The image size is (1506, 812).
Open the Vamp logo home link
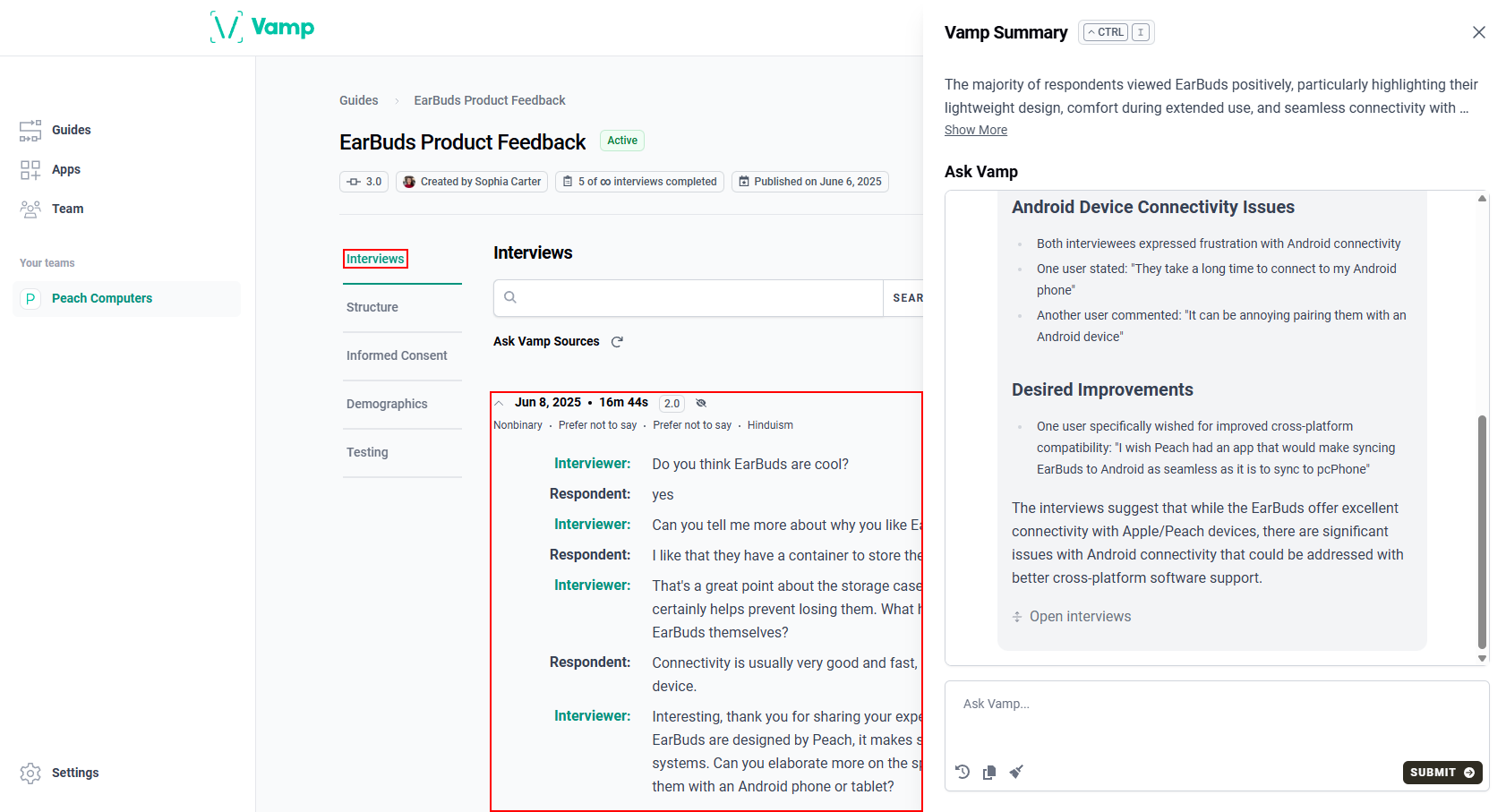coord(262,27)
